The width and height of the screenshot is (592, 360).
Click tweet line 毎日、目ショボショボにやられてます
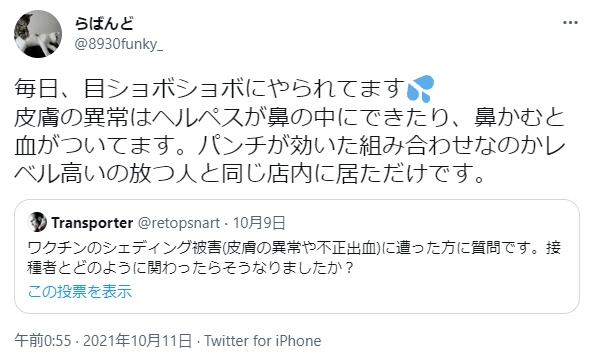point(224,89)
